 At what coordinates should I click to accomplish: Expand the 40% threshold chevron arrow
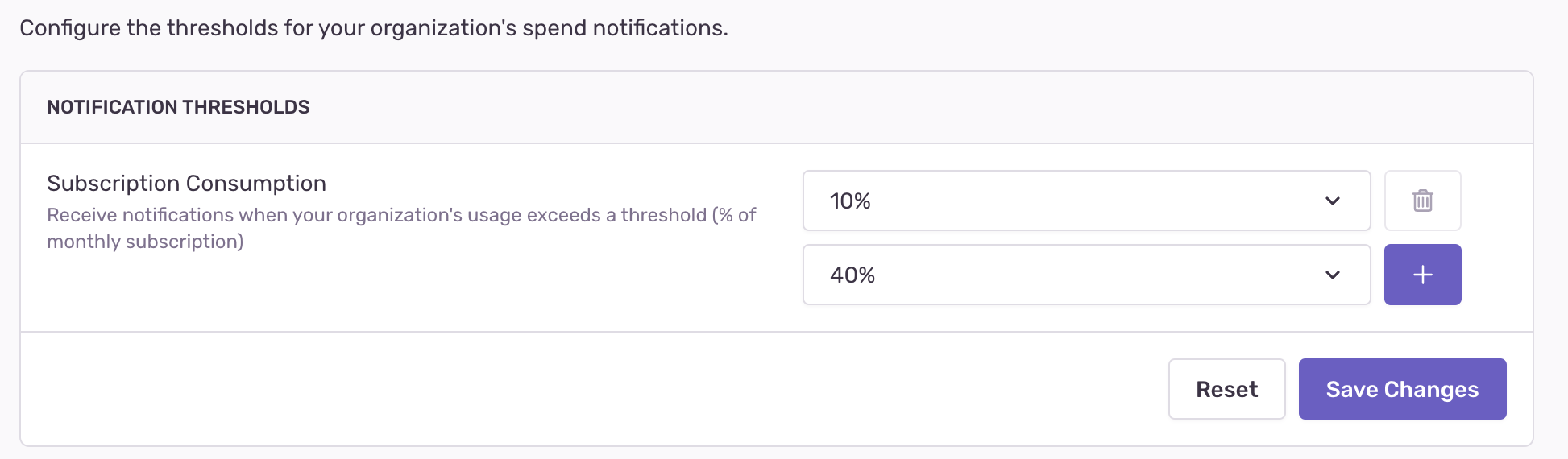coord(1333,275)
